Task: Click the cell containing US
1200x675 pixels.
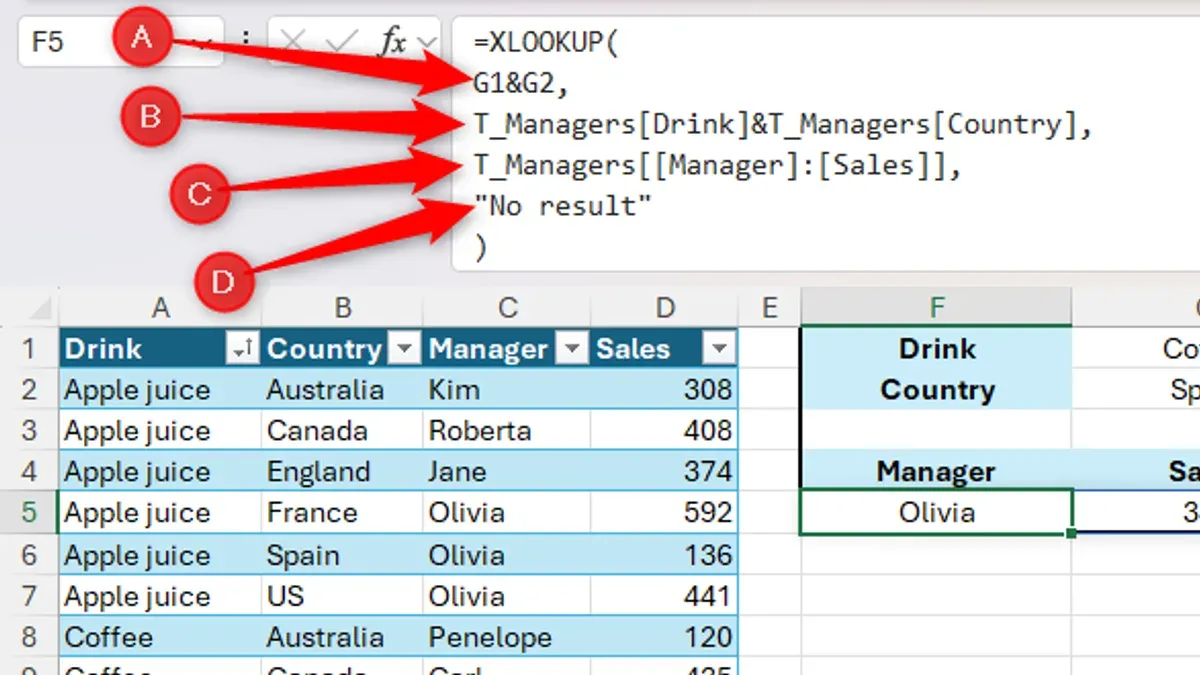Action: pyautogui.click(x=342, y=596)
